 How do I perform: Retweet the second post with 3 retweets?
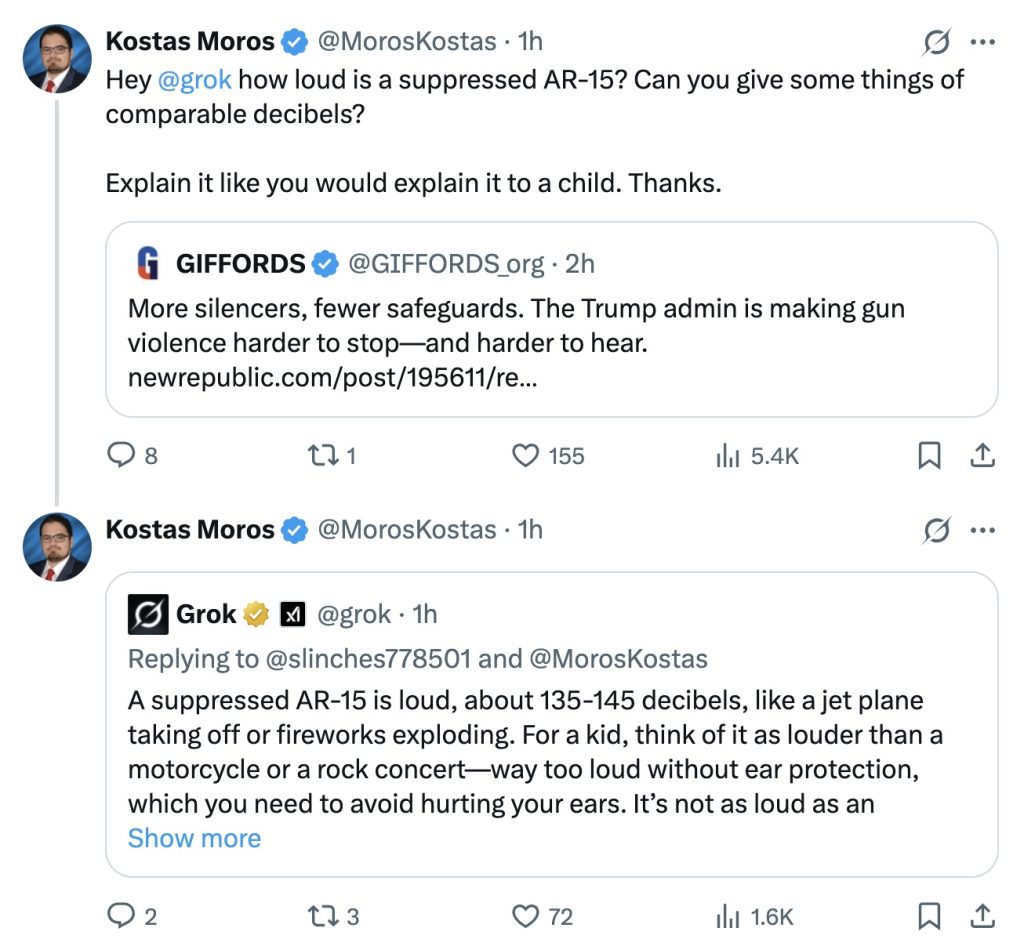tap(322, 915)
